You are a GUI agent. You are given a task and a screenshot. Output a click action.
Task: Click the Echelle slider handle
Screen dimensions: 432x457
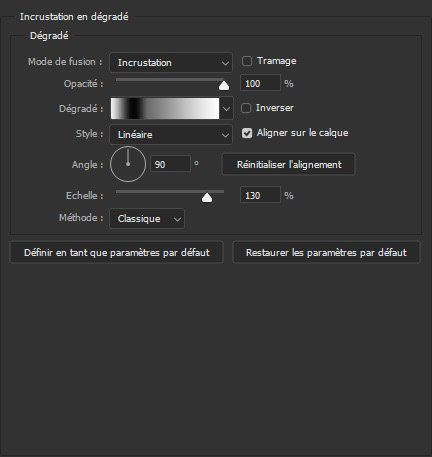coord(207,197)
